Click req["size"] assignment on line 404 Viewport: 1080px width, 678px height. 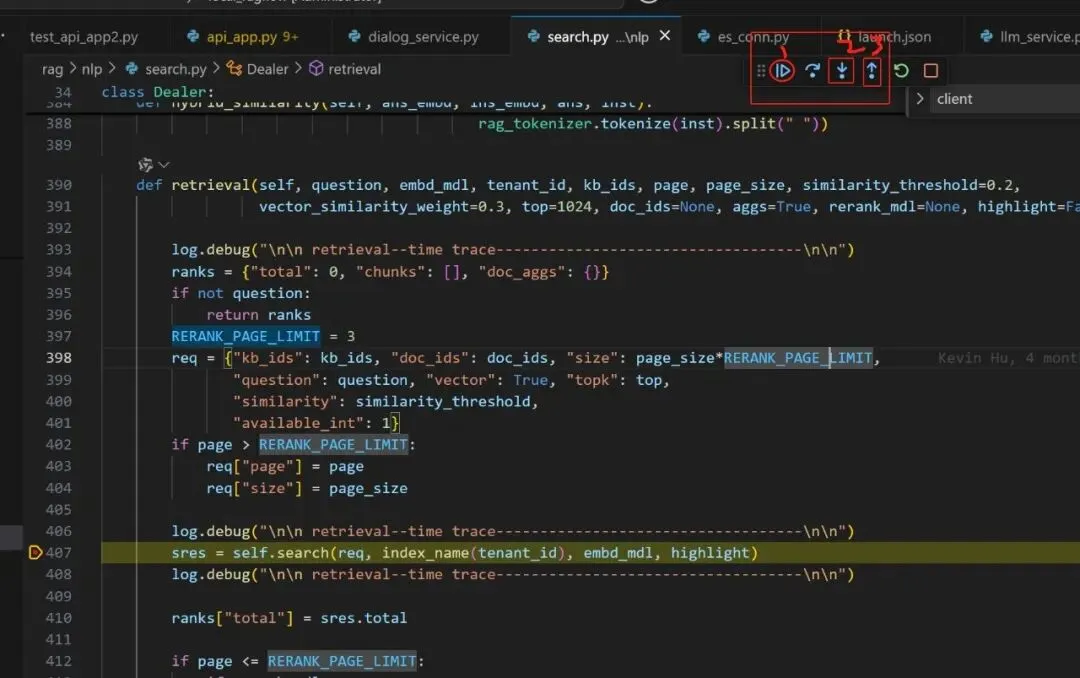307,489
